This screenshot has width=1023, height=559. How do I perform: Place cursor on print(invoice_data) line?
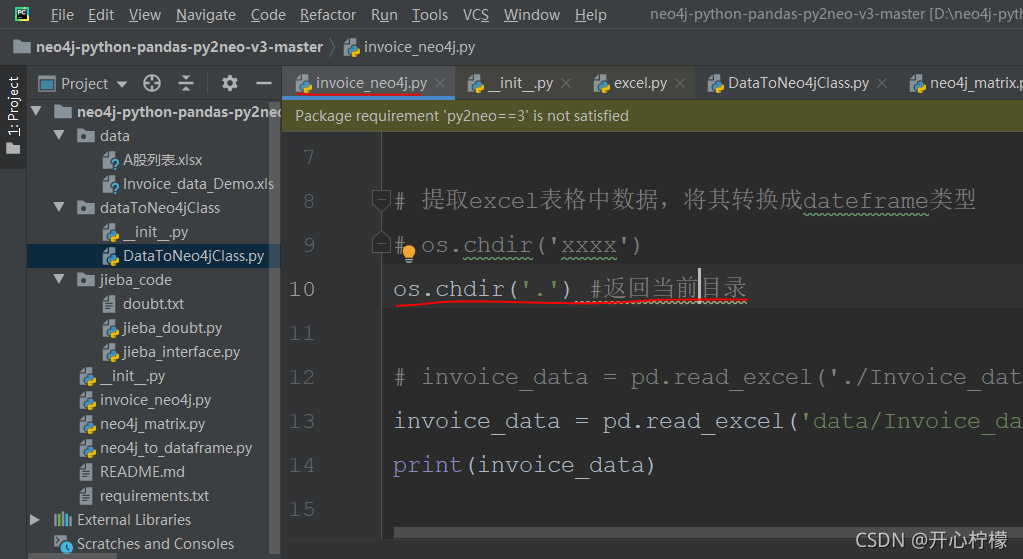(524, 465)
